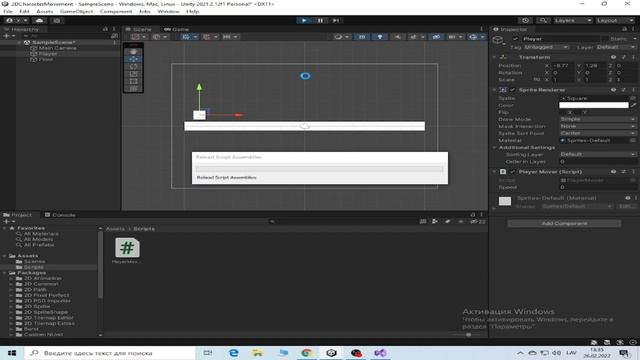640x360 pixels.
Task: Toggle Player active checkbox in Inspector
Action: [516, 39]
